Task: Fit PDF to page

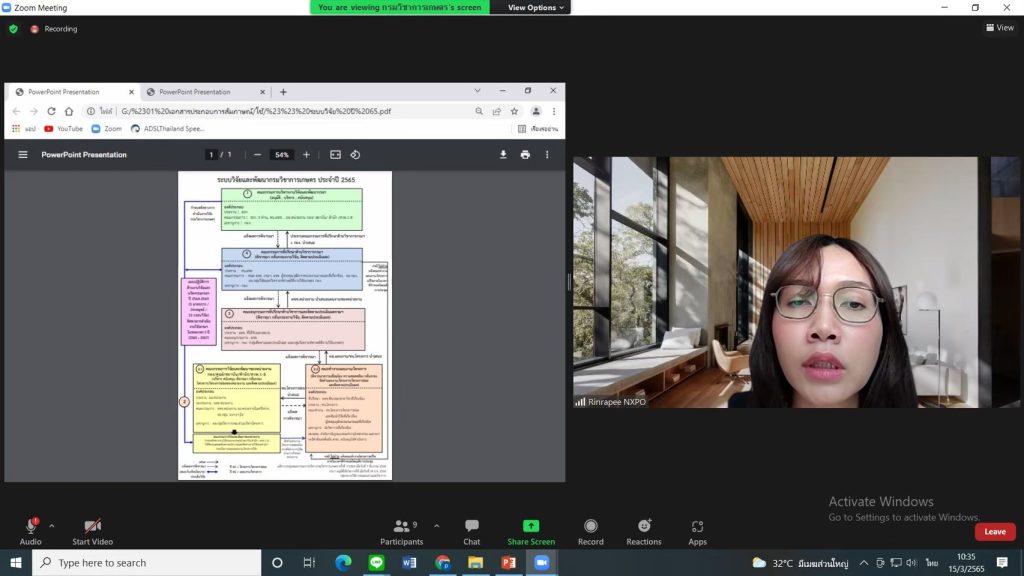Action: pos(335,155)
